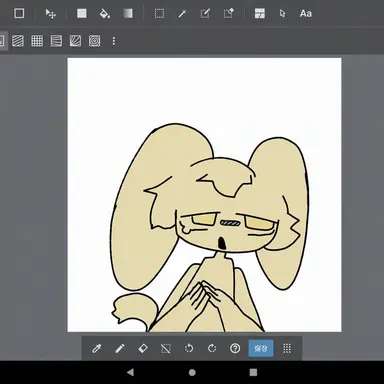Open the help question mark
The width and height of the screenshot is (384, 384).
click(235, 349)
